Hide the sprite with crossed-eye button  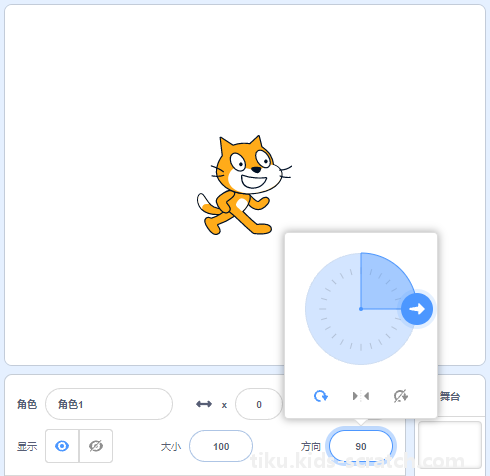pyautogui.click(x=96, y=446)
